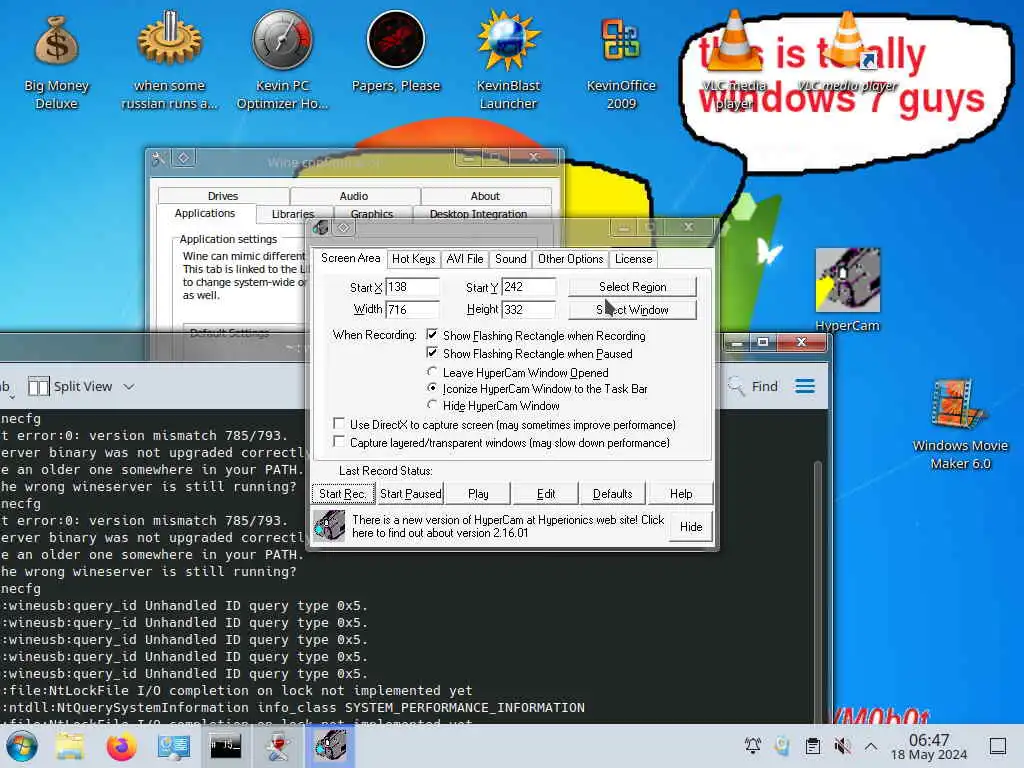The height and width of the screenshot is (768, 1024).
Task: Click the terminal window vertical scrollbar
Action: [817, 591]
